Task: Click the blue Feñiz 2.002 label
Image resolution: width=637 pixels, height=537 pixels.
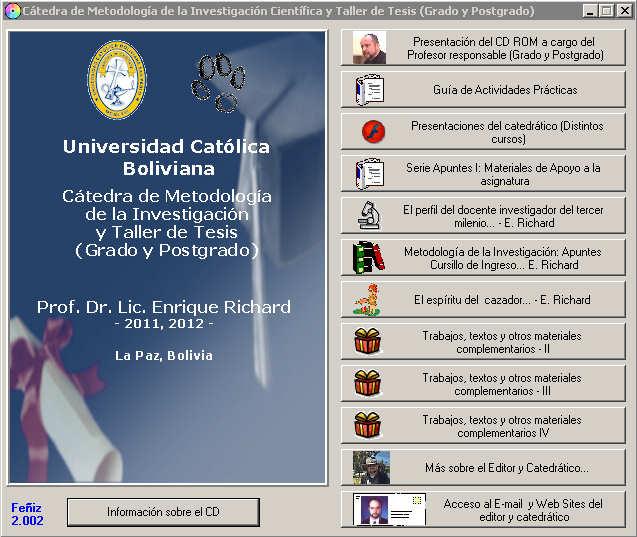Action: pyautogui.click(x=27, y=514)
